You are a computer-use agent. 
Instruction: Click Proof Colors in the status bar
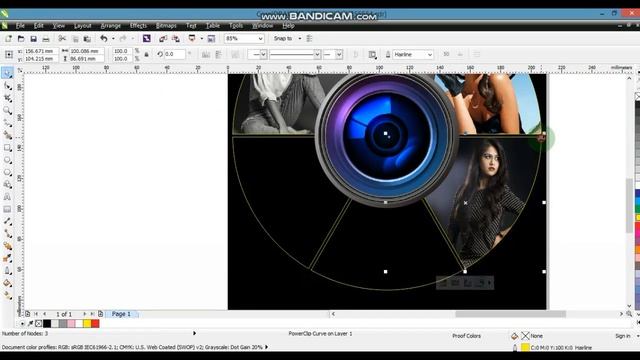466,336
